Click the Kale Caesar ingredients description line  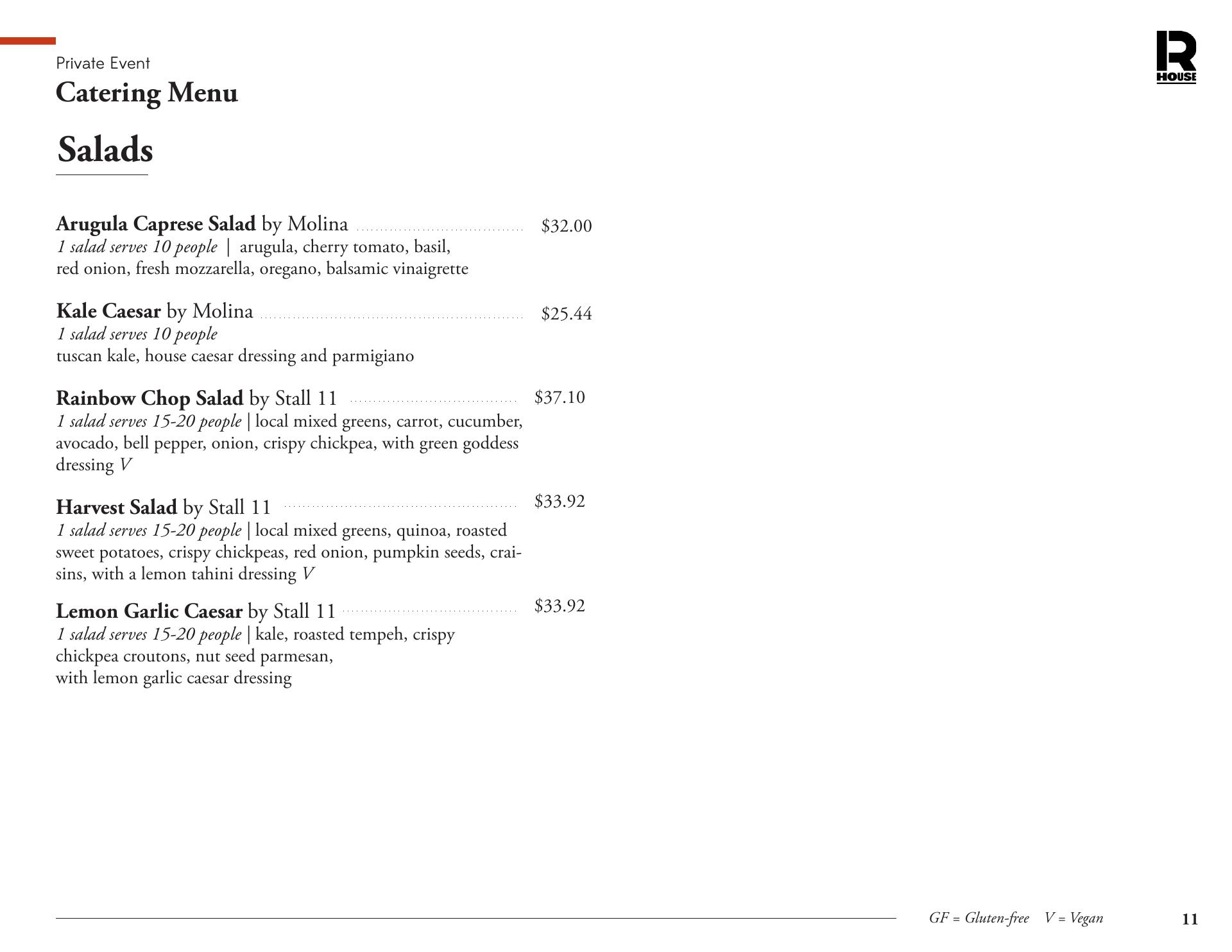(235, 356)
